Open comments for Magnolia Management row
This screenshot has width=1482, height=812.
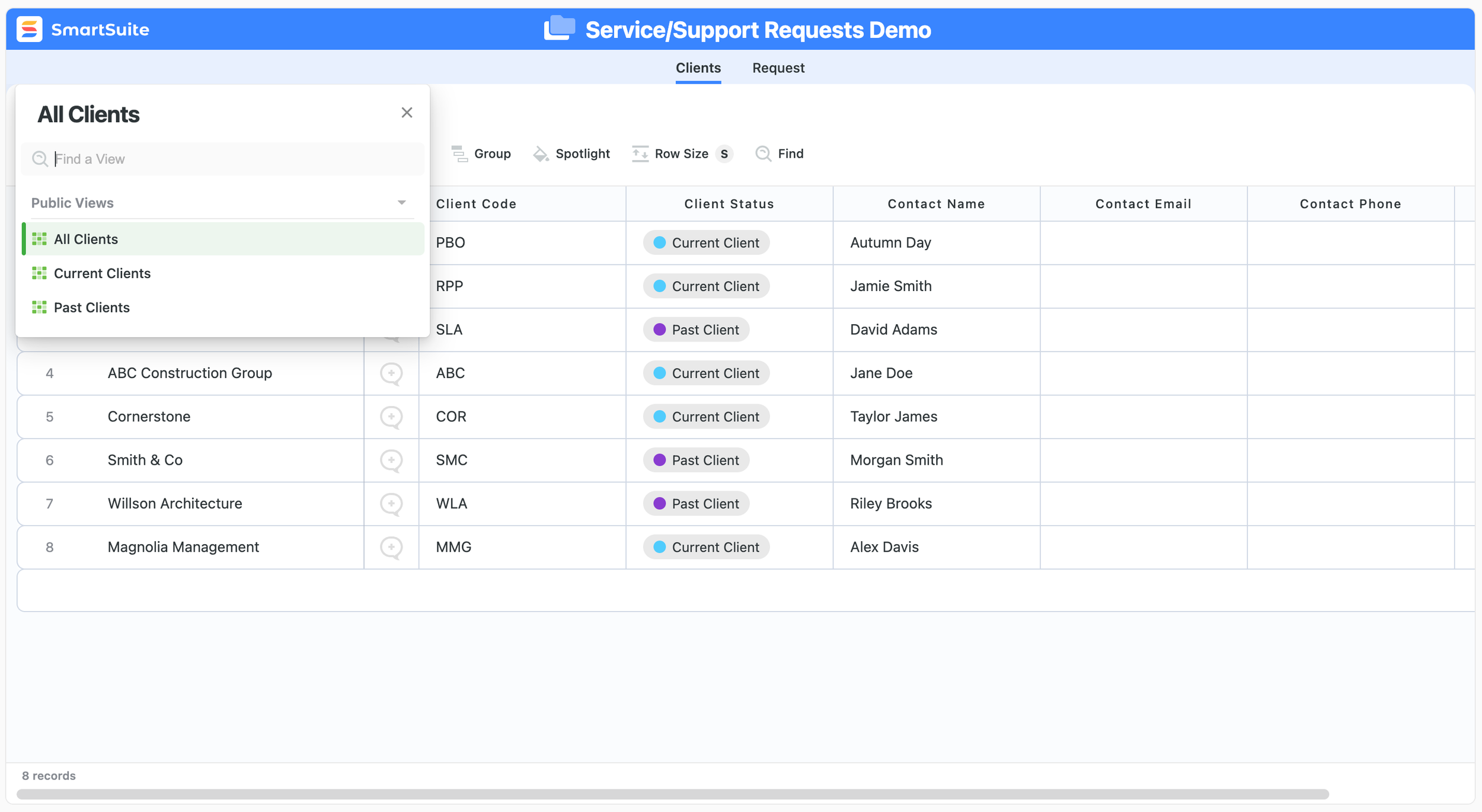coord(391,548)
